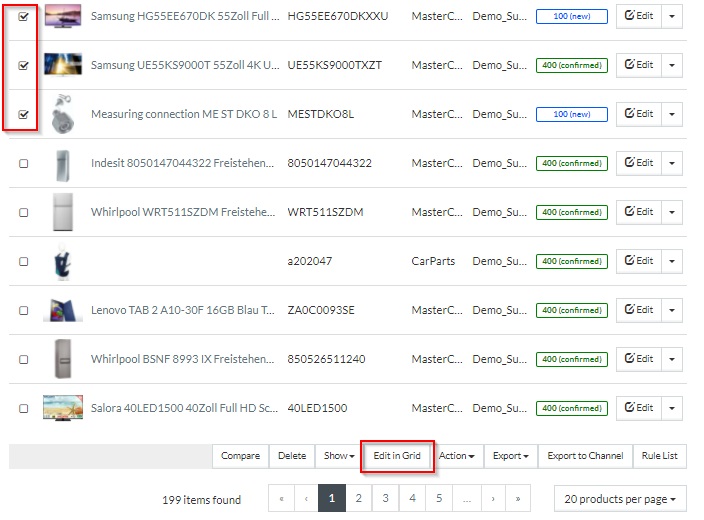704x520 pixels.
Task: Click the Compare button
Action: (x=240, y=456)
